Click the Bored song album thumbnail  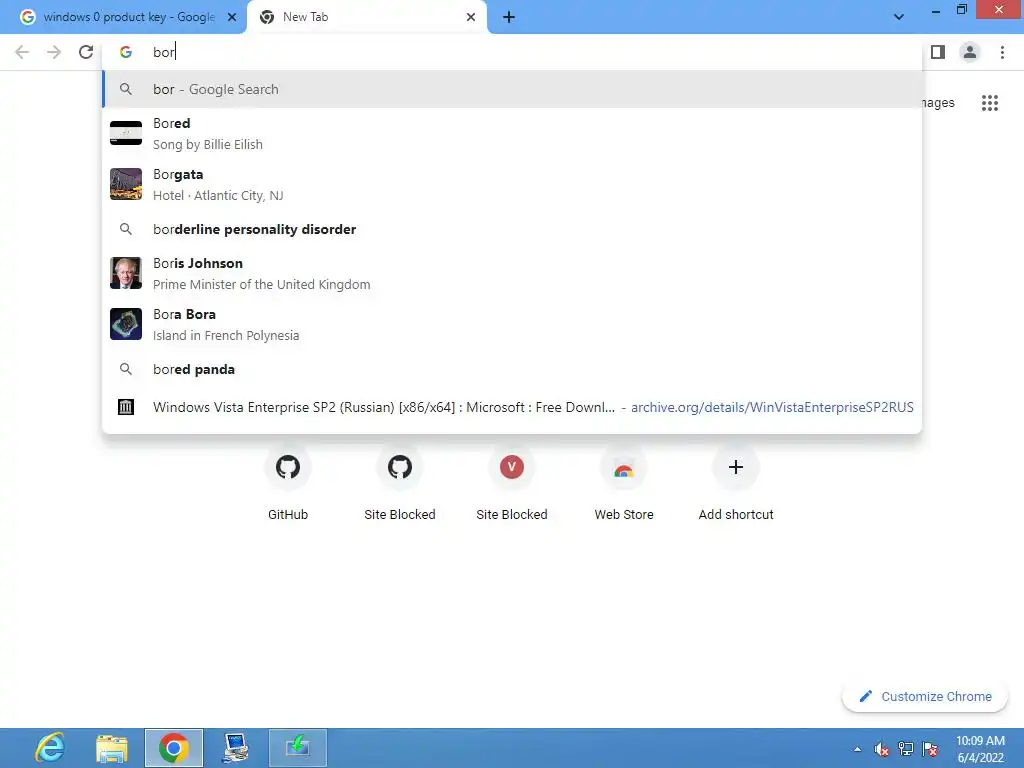tap(126, 133)
